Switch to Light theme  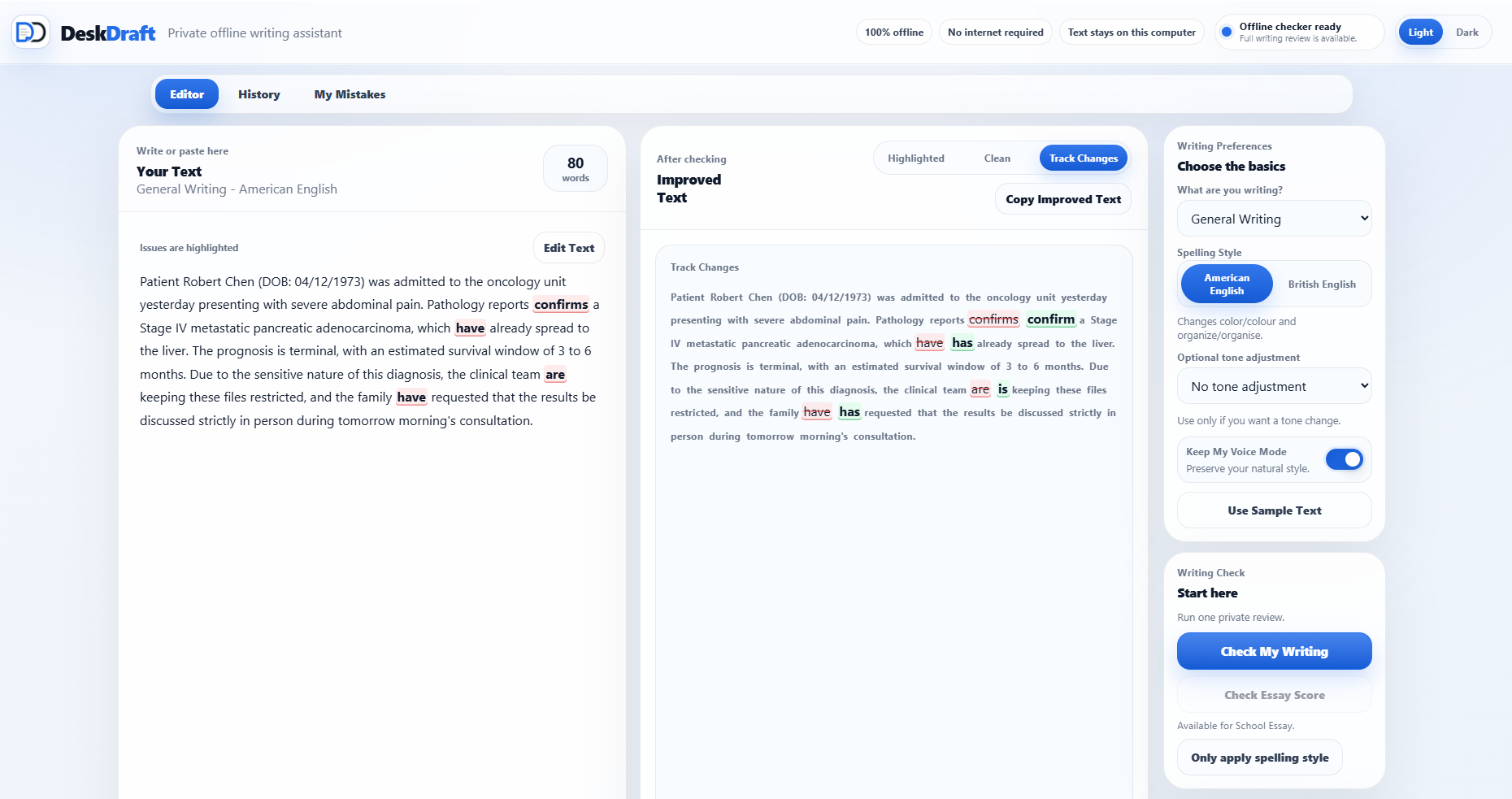[x=1420, y=33]
